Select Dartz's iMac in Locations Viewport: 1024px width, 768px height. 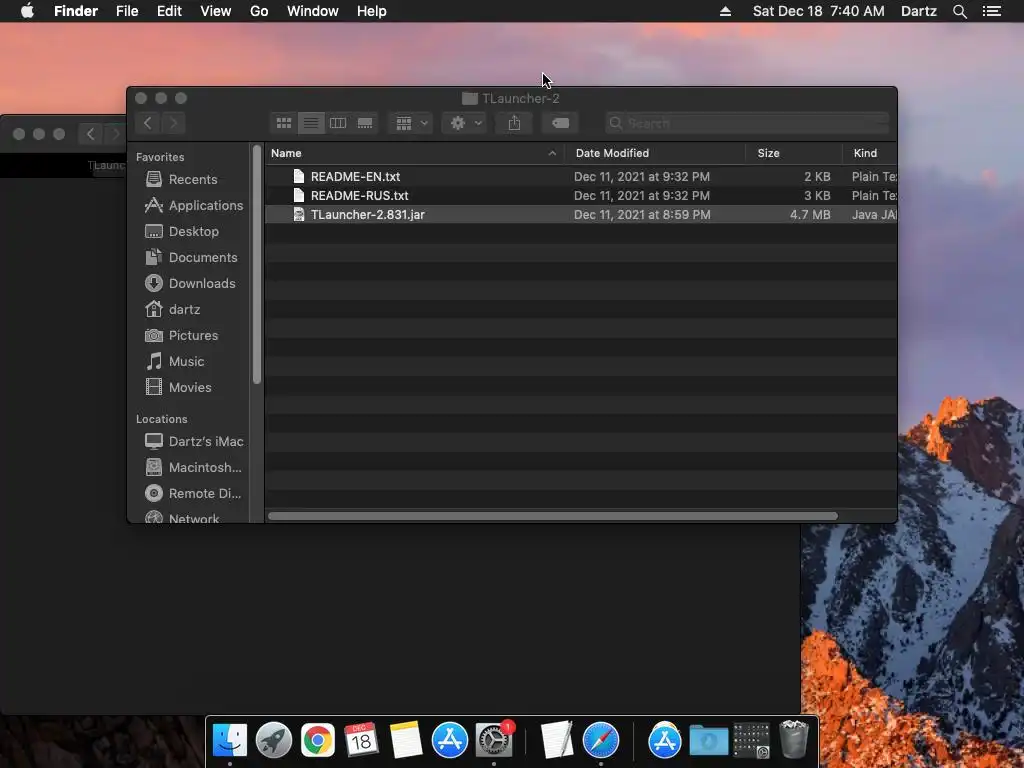click(x=193, y=441)
